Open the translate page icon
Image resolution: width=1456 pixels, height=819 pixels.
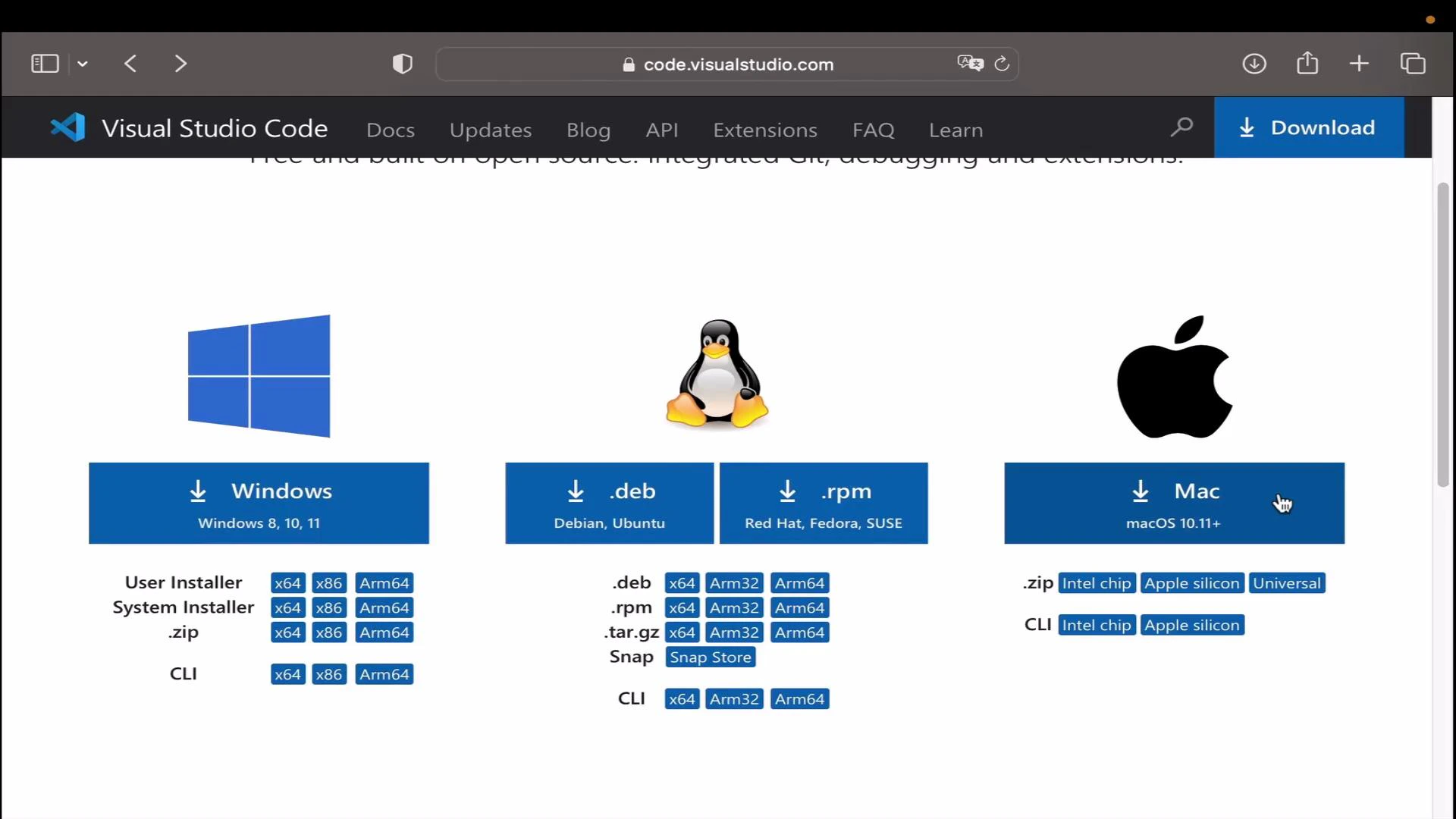(970, 64)
